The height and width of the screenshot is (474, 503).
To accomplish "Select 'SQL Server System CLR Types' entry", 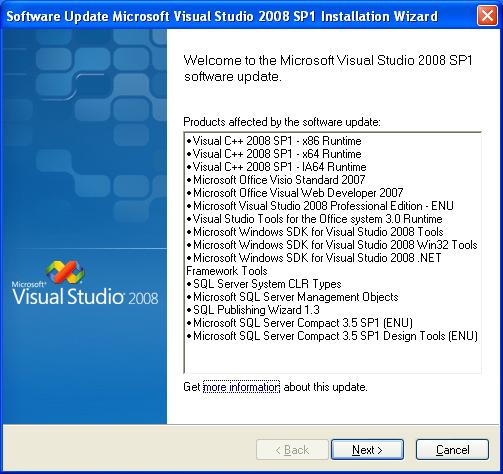I will (264, 284).
